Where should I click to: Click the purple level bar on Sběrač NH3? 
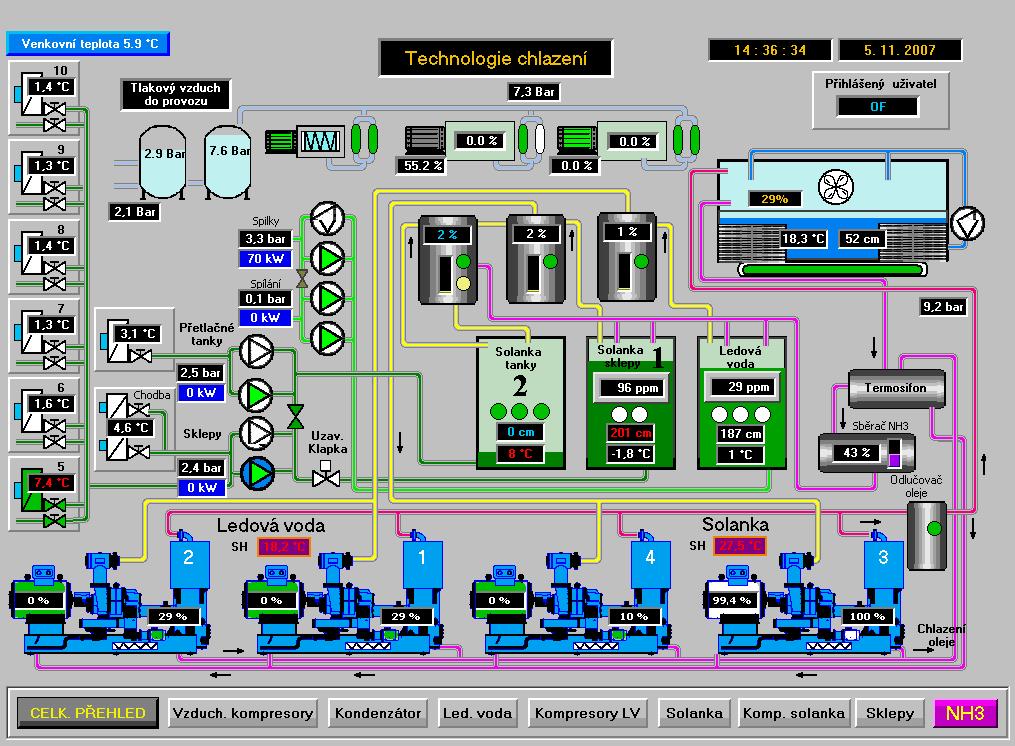coord(894,454)
